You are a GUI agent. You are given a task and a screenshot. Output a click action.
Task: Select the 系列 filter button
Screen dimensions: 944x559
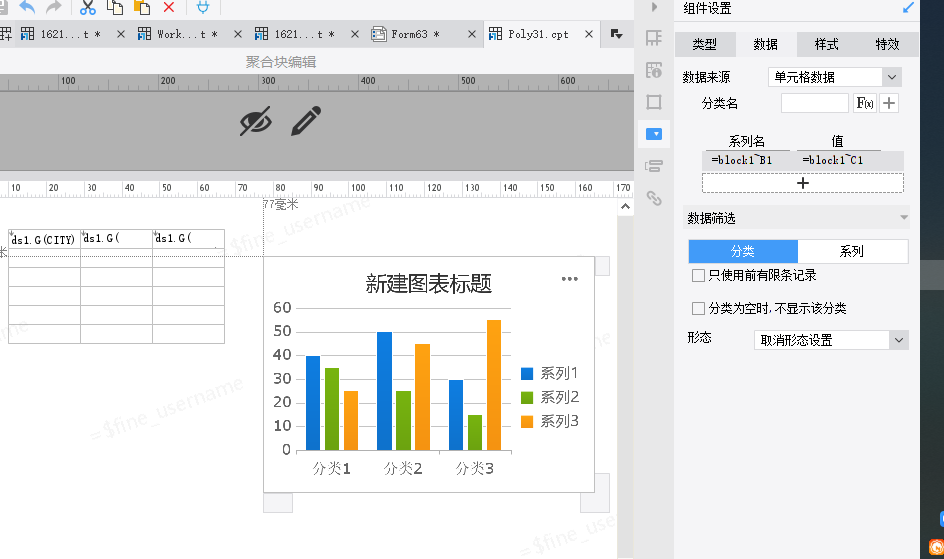(x=852, y=251)
